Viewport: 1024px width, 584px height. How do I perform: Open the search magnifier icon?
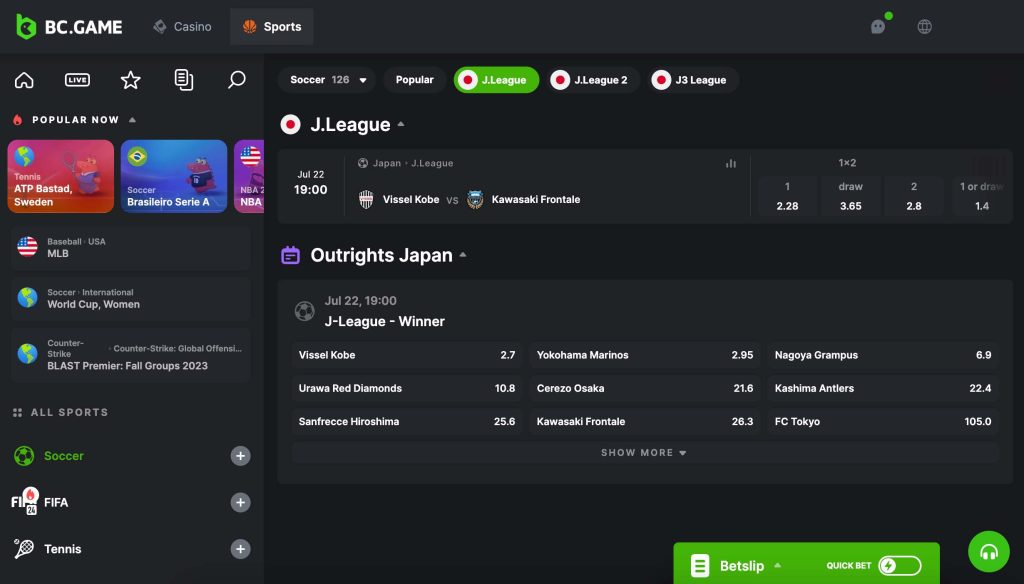[x=236, y=80]
